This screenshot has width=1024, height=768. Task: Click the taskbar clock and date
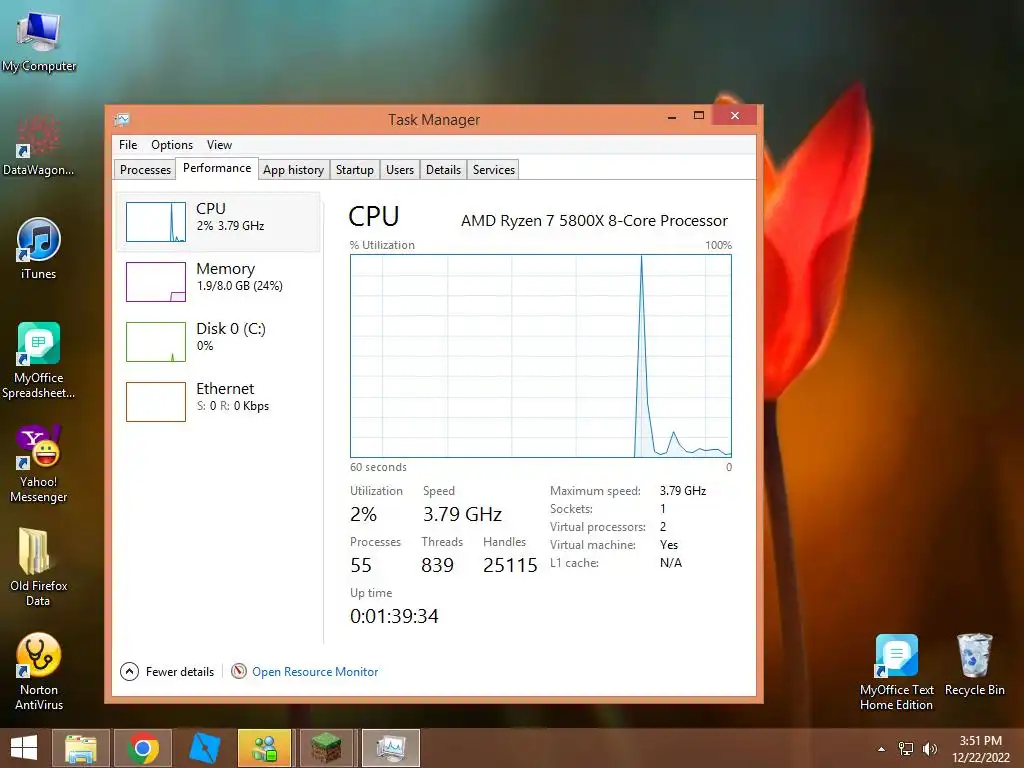pos(980,749)
